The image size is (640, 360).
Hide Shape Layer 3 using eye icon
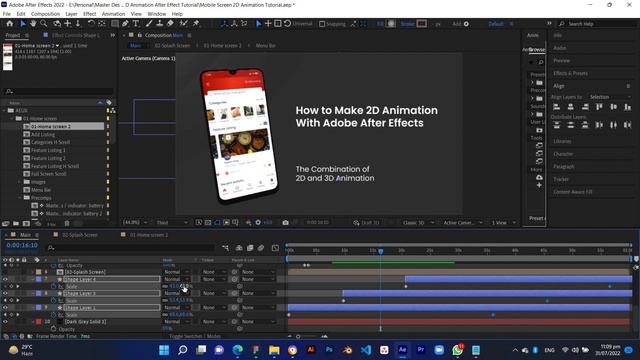click(5, 293)
